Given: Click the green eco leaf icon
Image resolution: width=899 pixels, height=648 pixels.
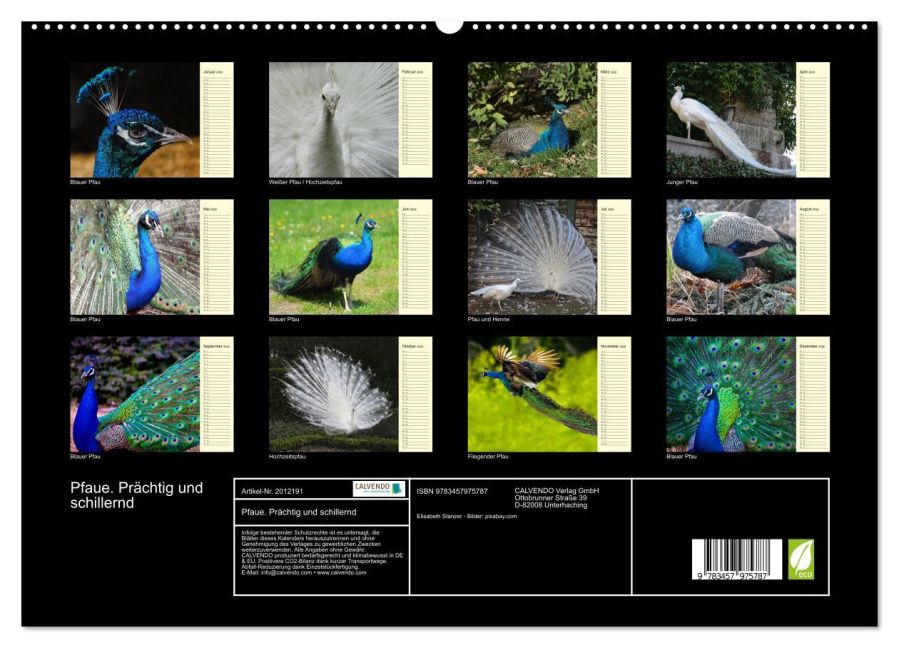Looking at the screenshot, I should click(x=801, y=559).
